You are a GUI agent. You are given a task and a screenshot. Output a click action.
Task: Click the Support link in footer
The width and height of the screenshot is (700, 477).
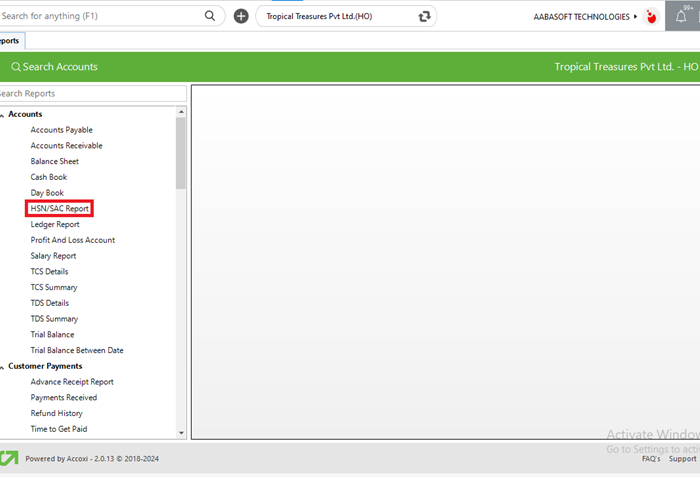coord(683,459)
